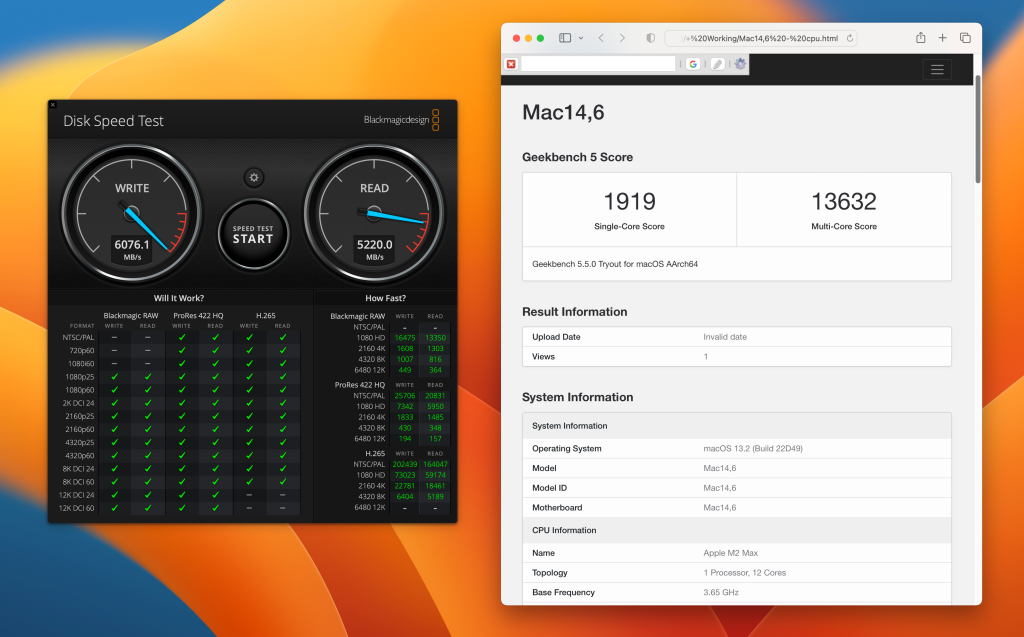Image resolution: width=1024 pixels, height=637 pixels.
Task: Go forward in Safari
Action: 622,38
